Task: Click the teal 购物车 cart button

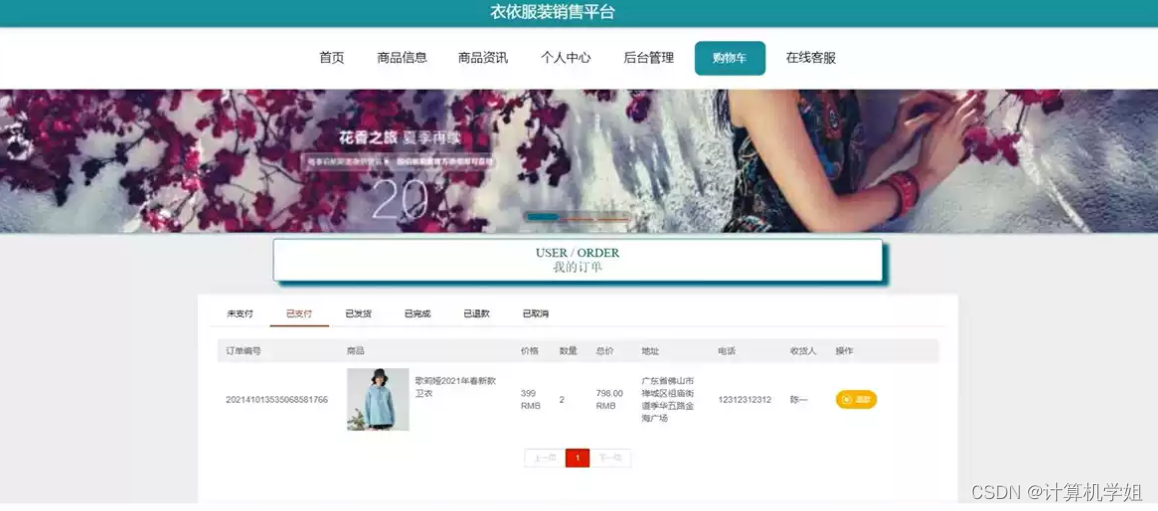Action: click(x=730, y=58)
